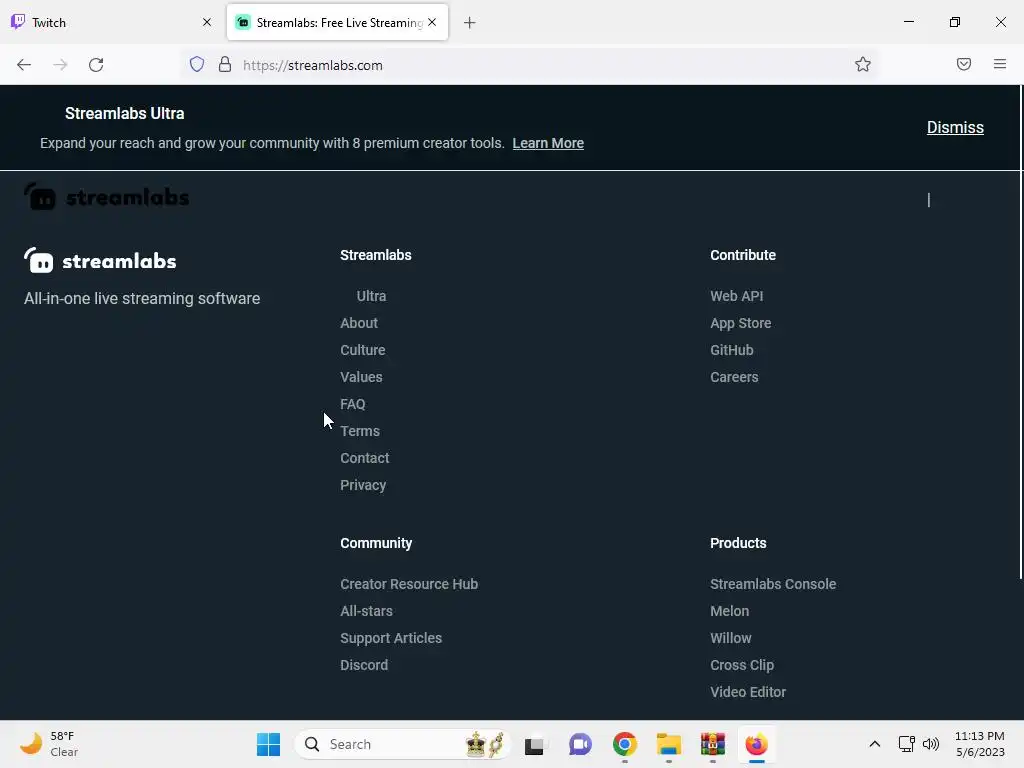Reload the Streamlabs page
This screenshot has width=1024, height=768.
tap(96, 65)
